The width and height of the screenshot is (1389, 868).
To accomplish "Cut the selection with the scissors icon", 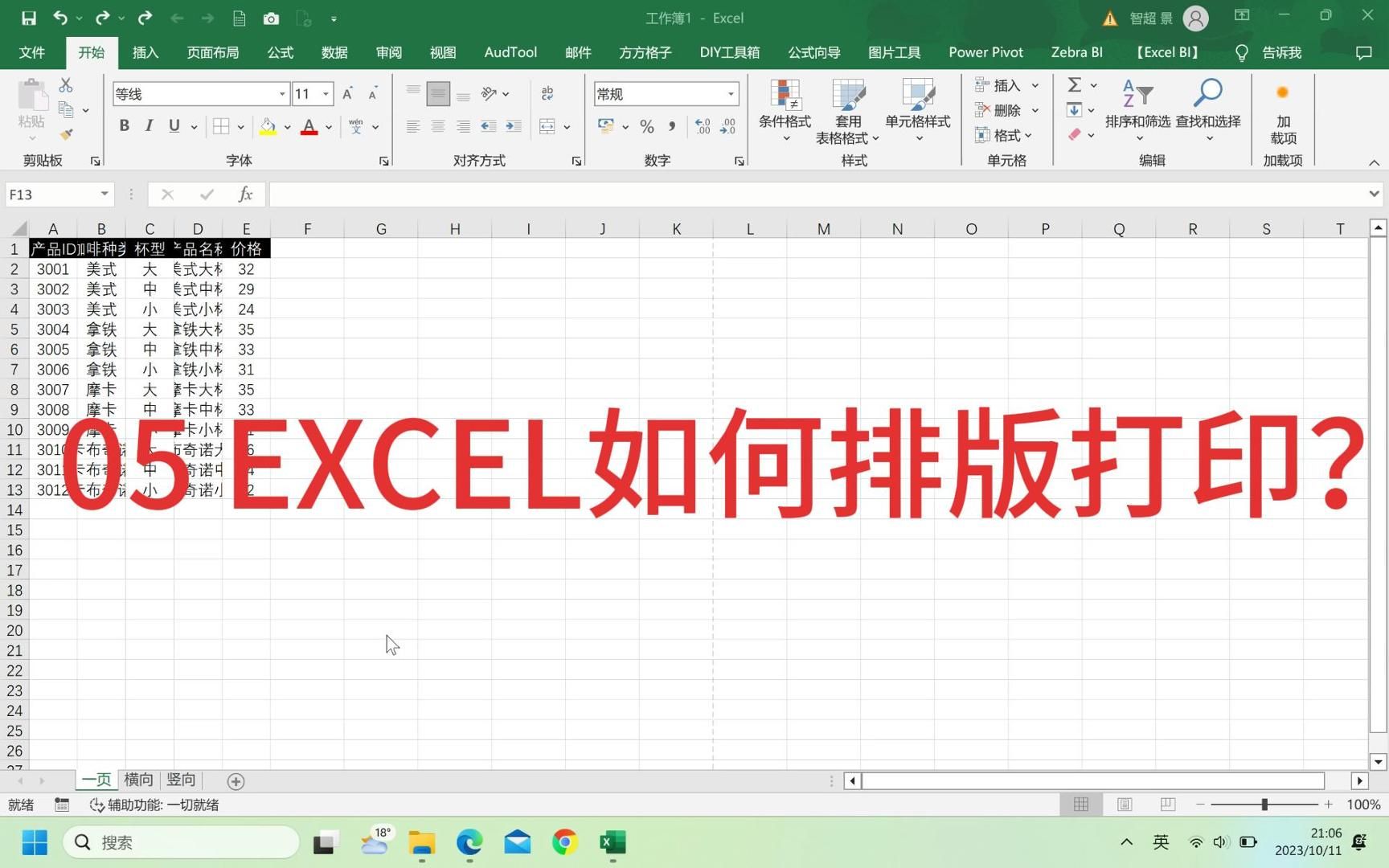I will tap(66, 85).
